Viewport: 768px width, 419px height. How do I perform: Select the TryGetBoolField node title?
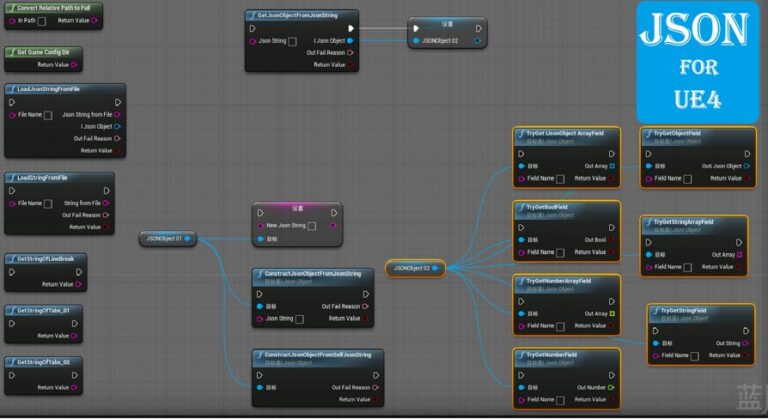(x=547, y=207)
